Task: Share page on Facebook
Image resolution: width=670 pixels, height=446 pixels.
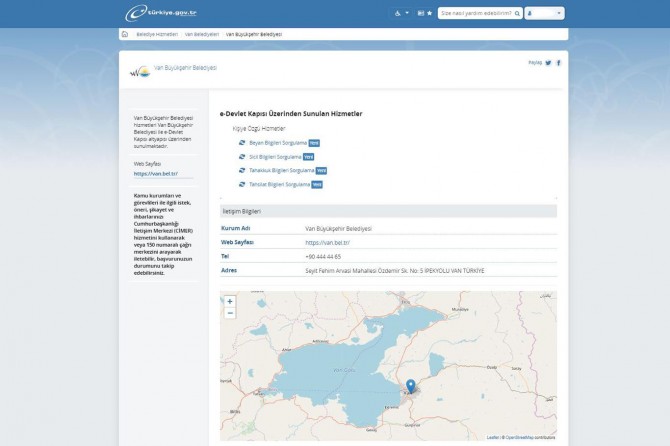Action: point(558,63)
